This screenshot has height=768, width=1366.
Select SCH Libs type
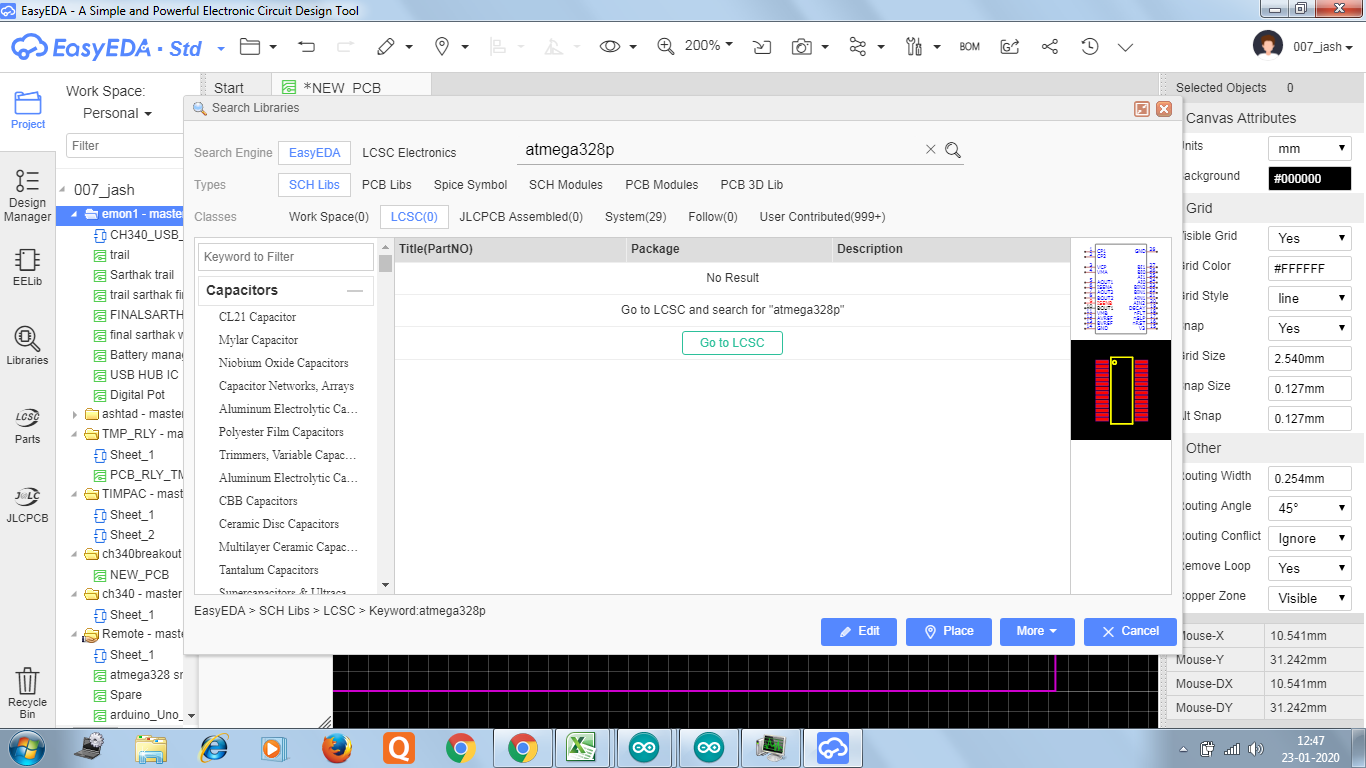314,185
